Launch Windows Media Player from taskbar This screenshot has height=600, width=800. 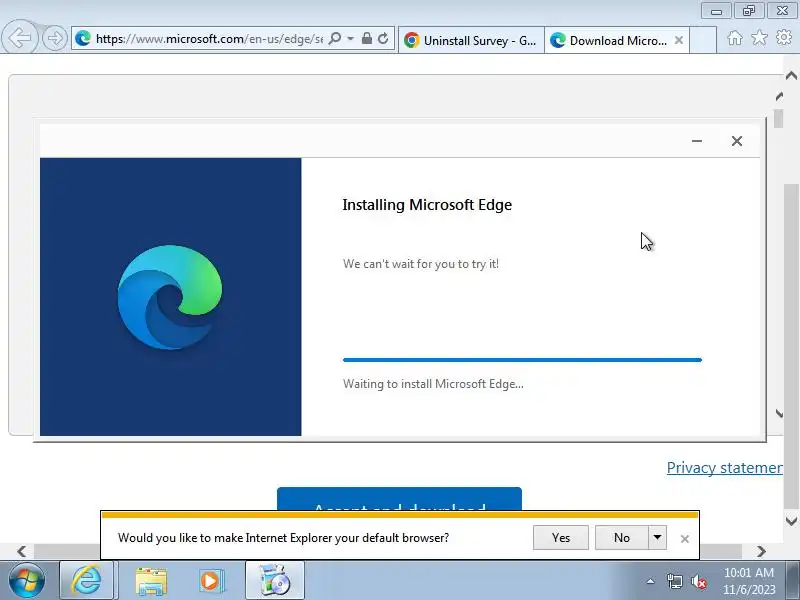click(x=211, y=581)
